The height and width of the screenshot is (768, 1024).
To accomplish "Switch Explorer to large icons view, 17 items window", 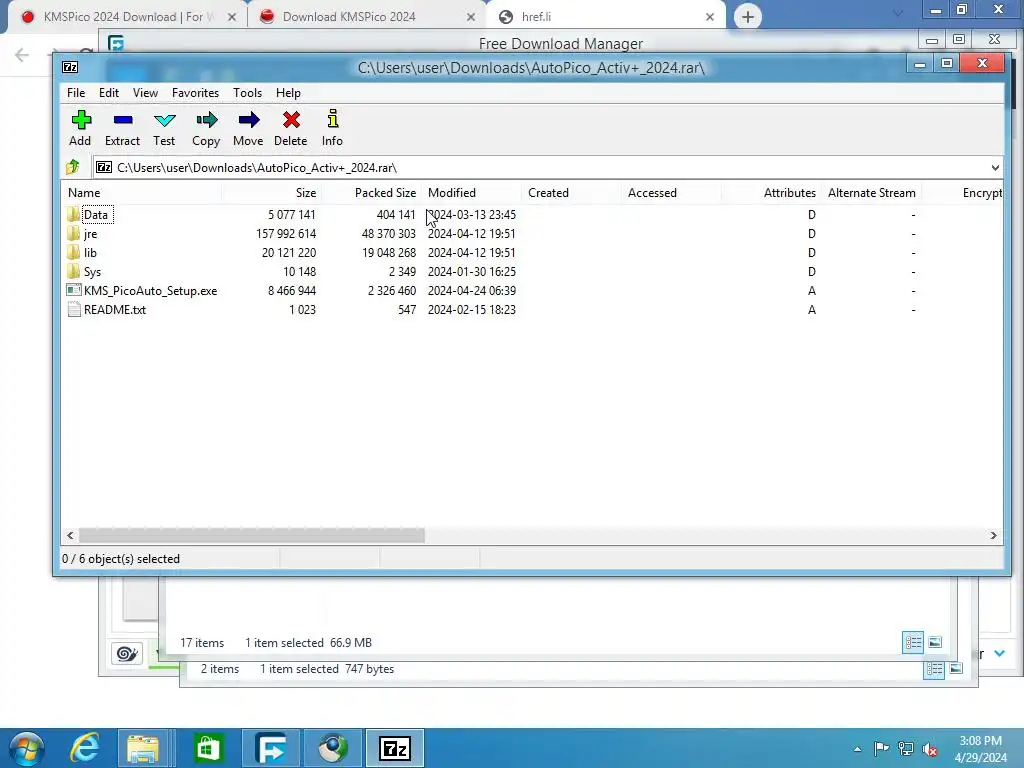I will coord(935,643).
